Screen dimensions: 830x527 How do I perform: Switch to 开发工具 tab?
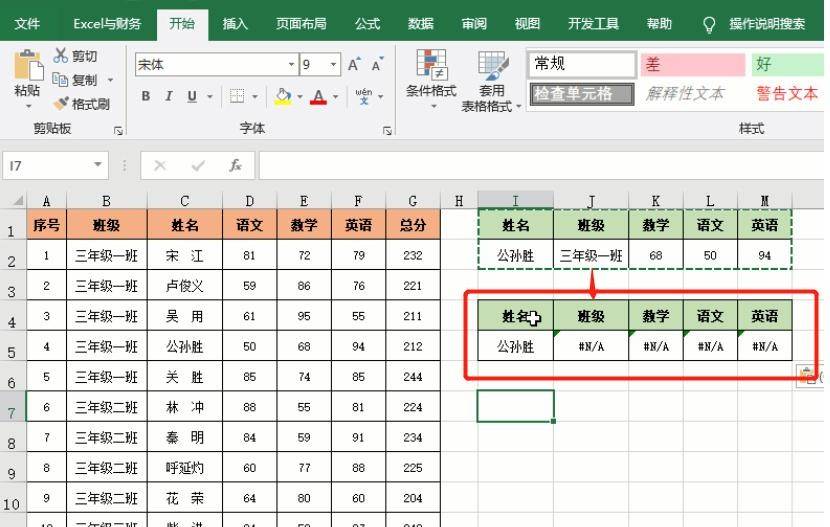593,24
